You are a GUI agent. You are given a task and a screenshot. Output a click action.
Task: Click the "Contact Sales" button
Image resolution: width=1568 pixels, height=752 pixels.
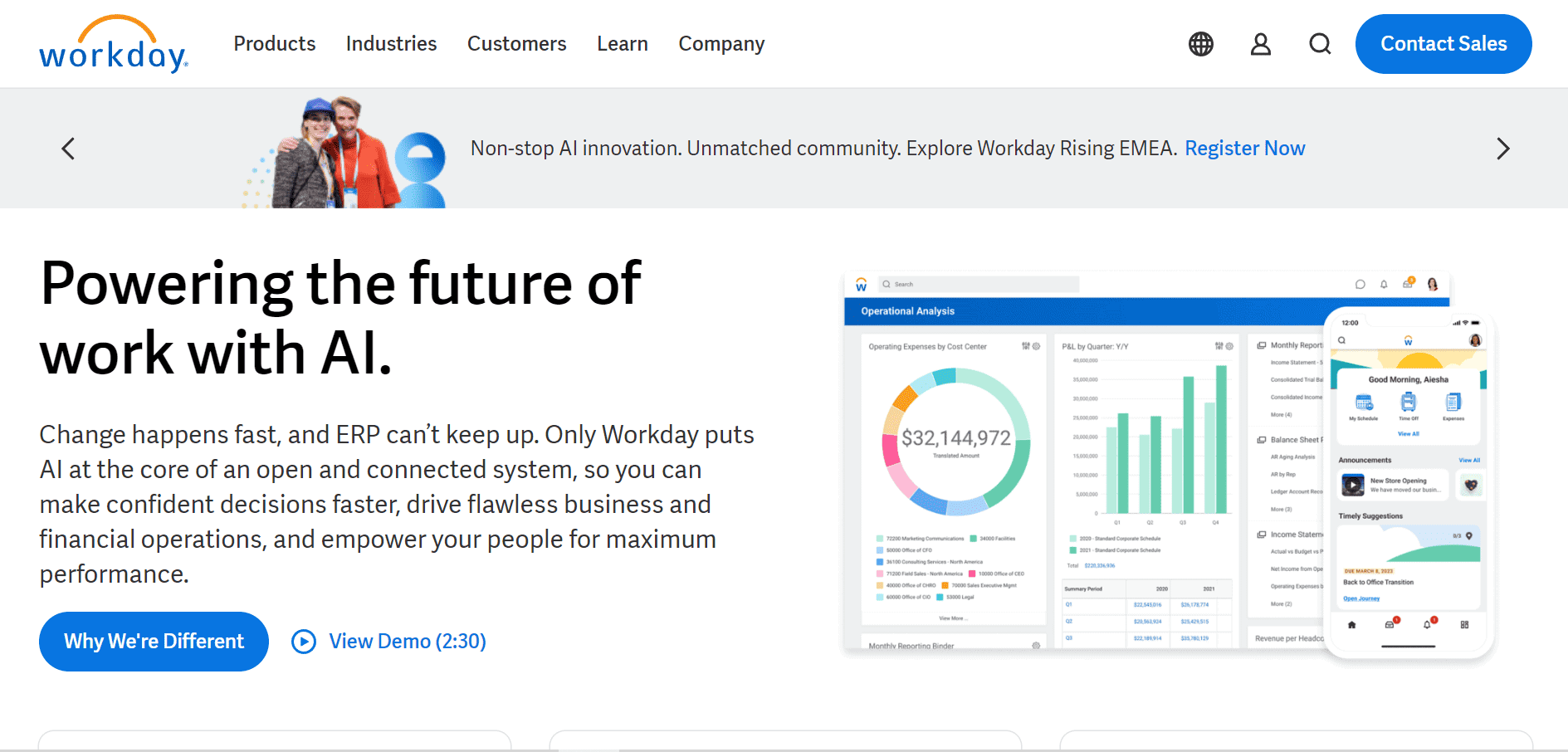(1443, 43)
